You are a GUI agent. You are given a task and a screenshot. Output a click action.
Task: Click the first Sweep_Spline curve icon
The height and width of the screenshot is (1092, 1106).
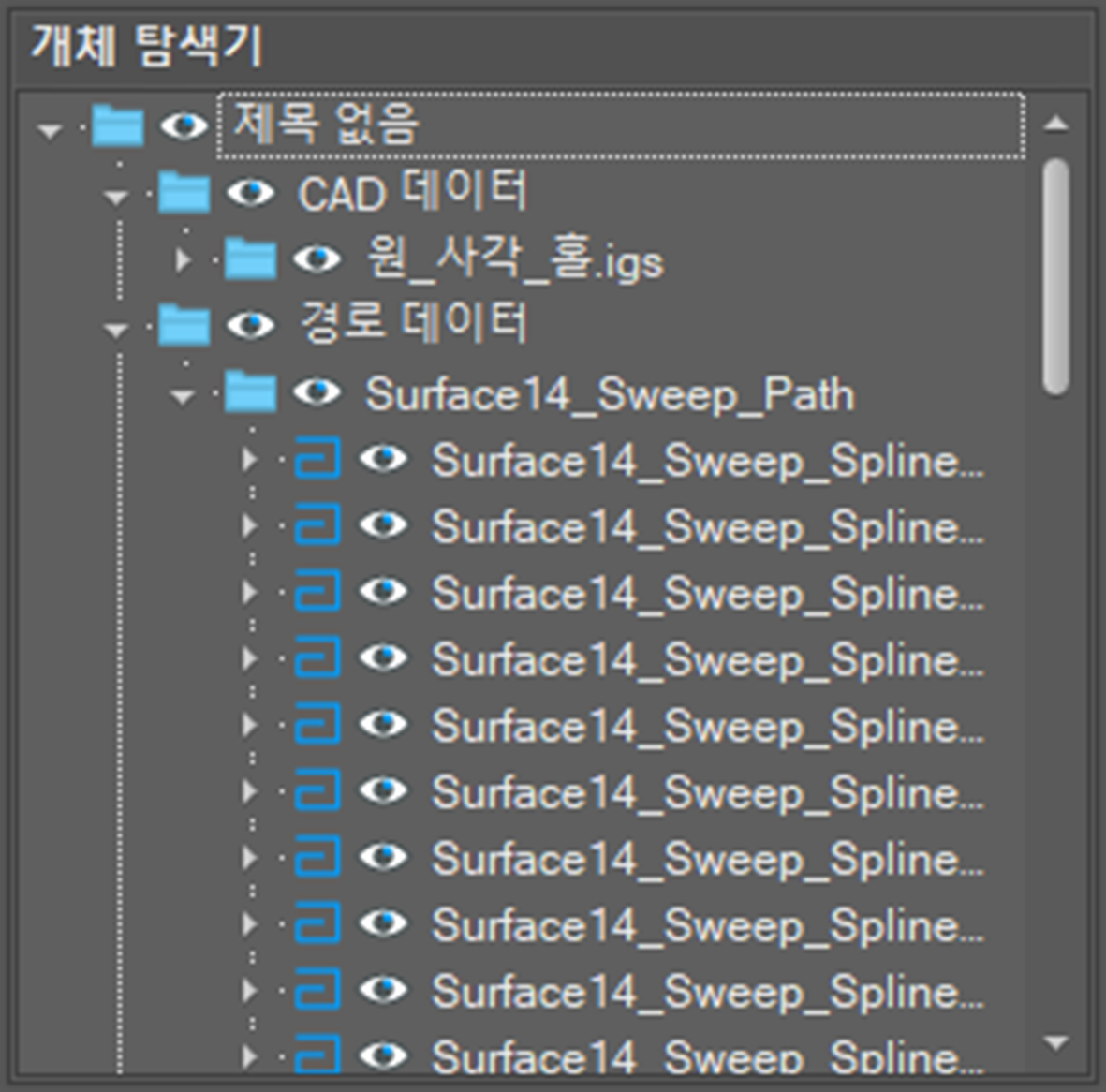point(317,459)
